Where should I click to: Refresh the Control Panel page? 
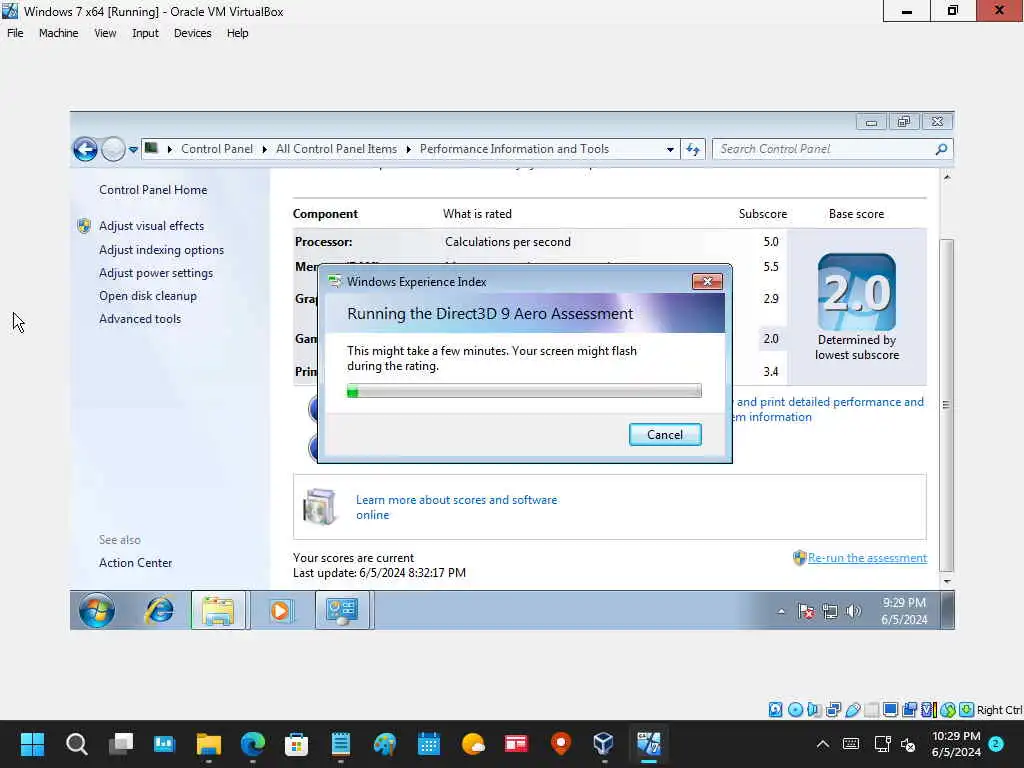click(693, 150)
